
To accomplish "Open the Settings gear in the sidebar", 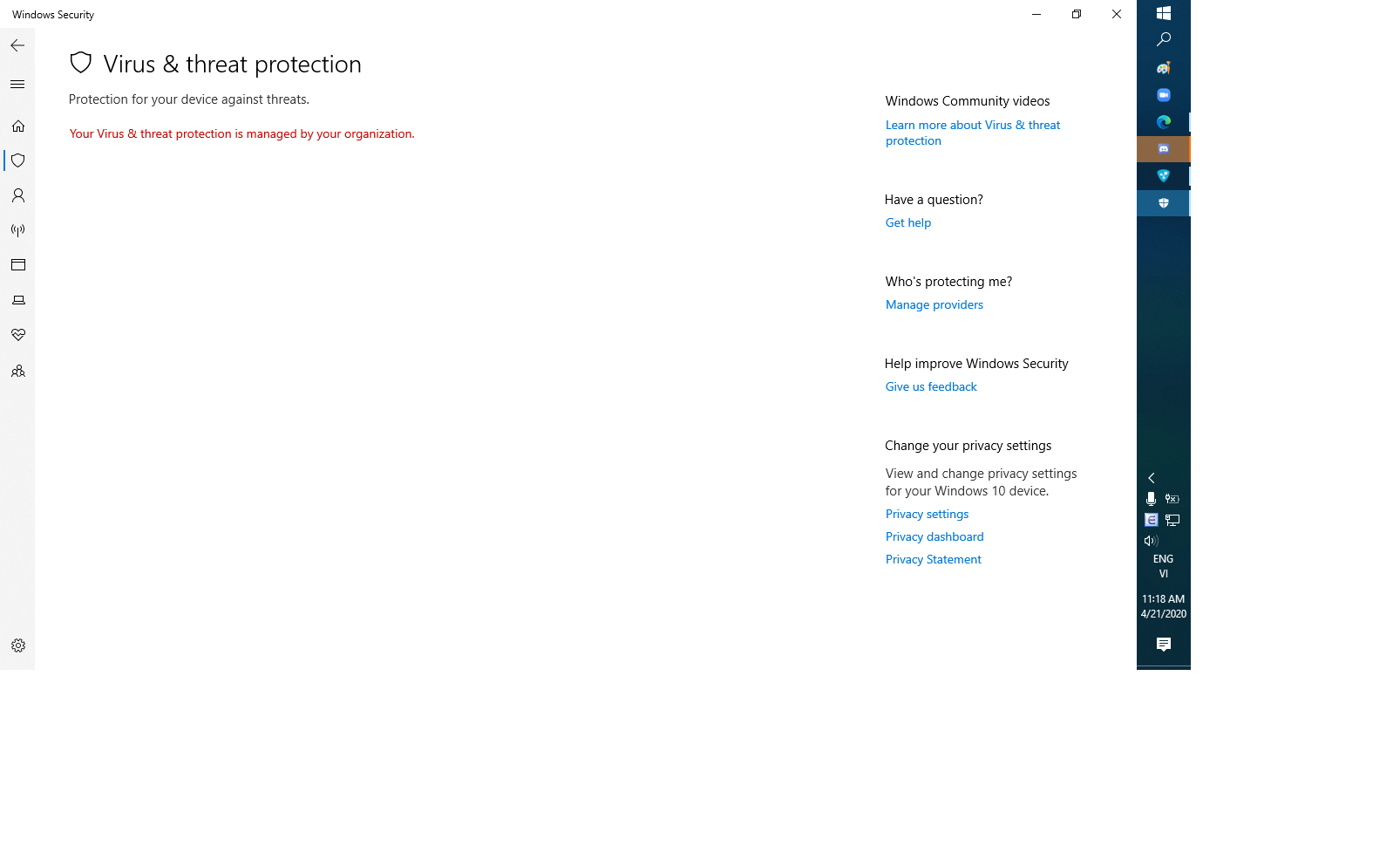I will point(17,645).
